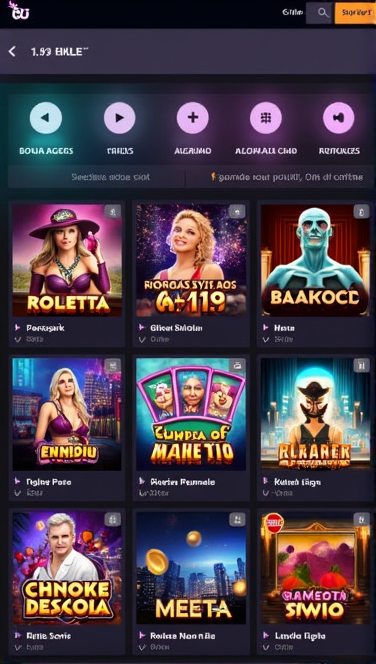
Task: Open the ROLETTA game thumbnail
Action: click(x=67, y=260)
